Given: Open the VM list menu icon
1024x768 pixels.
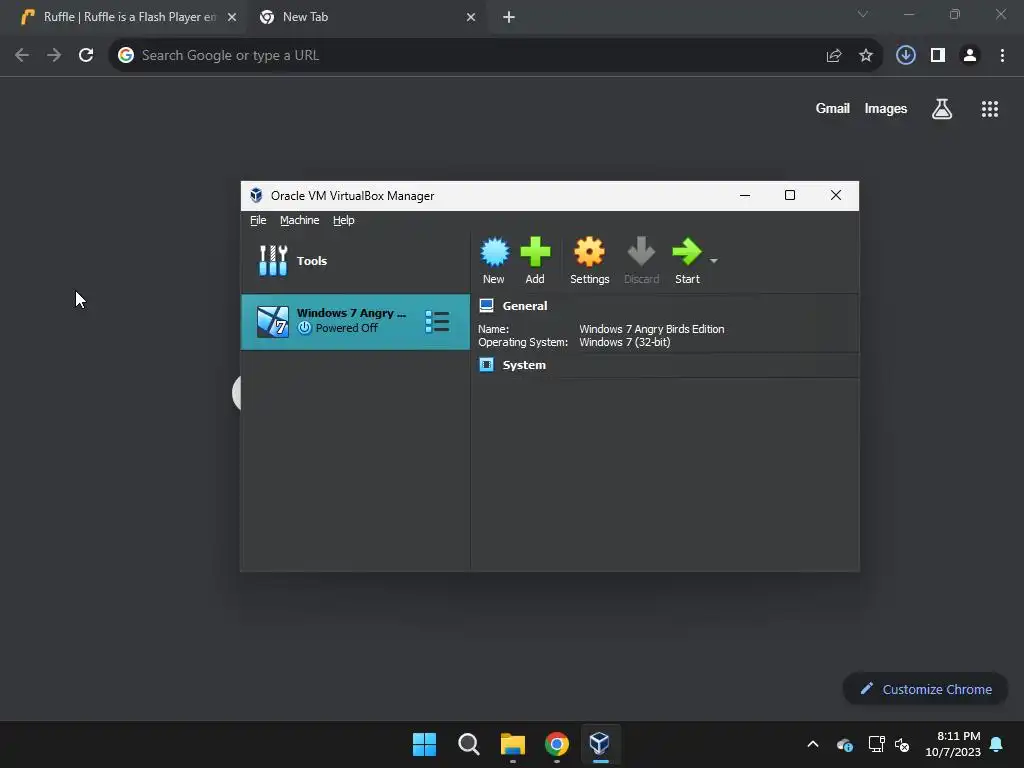Looking at the screenshot, I should pyautogui.click(x=437, y=321).
